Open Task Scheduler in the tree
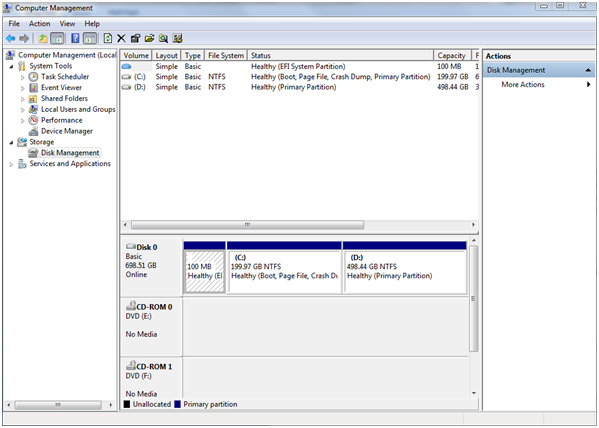599x428 pixels. (x=65, y=77)
